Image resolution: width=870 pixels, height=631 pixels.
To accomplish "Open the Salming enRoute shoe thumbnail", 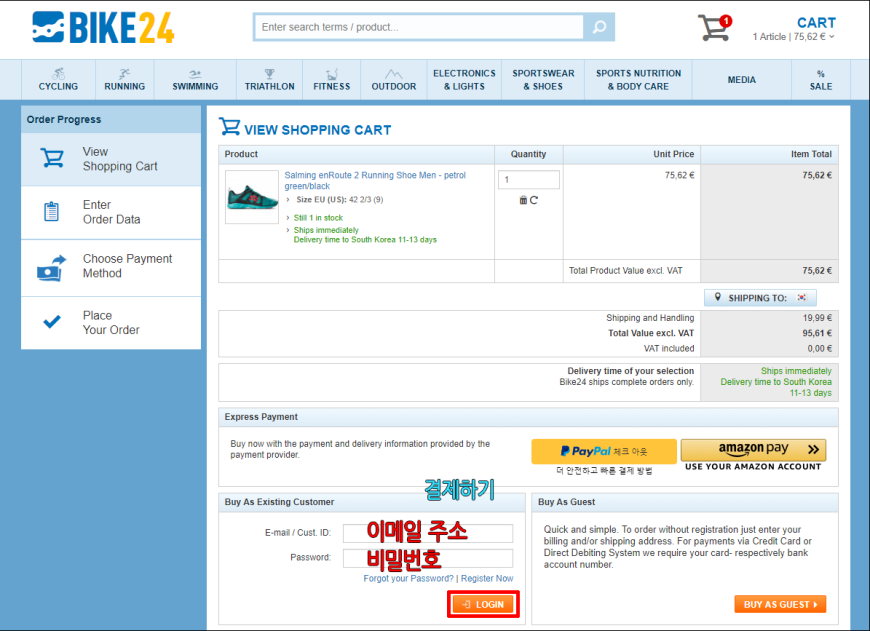I will 252,197.
